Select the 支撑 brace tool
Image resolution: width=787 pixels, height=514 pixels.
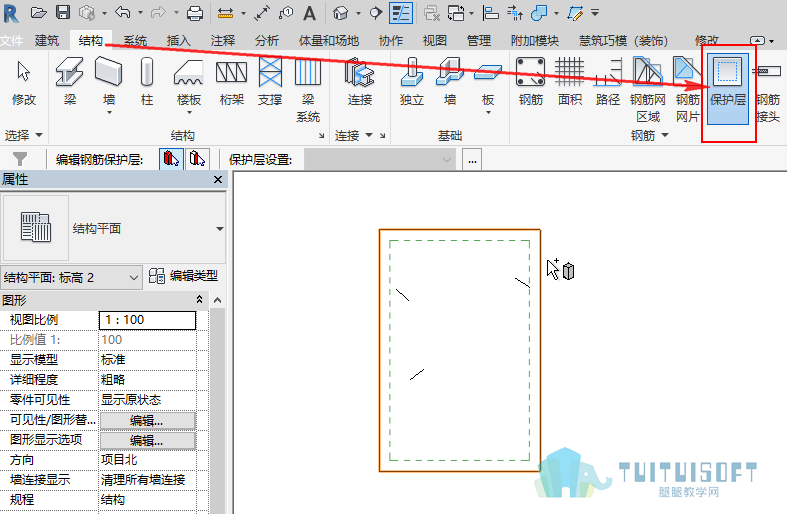point(270,81)
